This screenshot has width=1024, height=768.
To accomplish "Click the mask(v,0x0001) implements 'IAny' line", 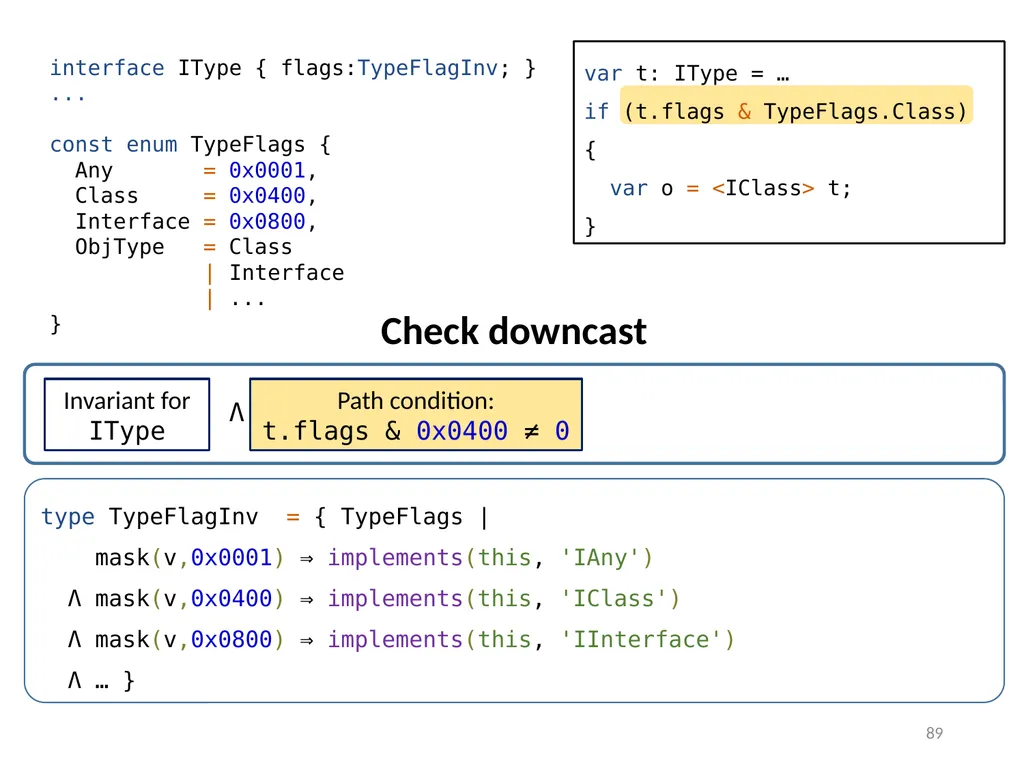I will (374, 558).
